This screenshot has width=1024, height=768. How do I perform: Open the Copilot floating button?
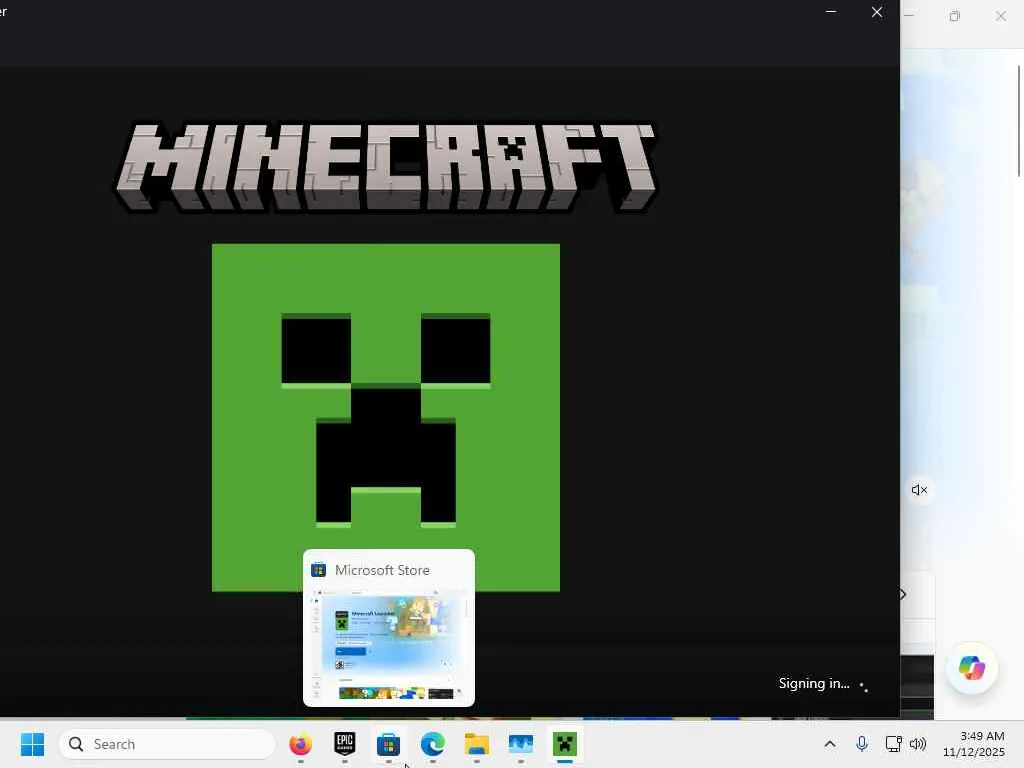(972, 667)
